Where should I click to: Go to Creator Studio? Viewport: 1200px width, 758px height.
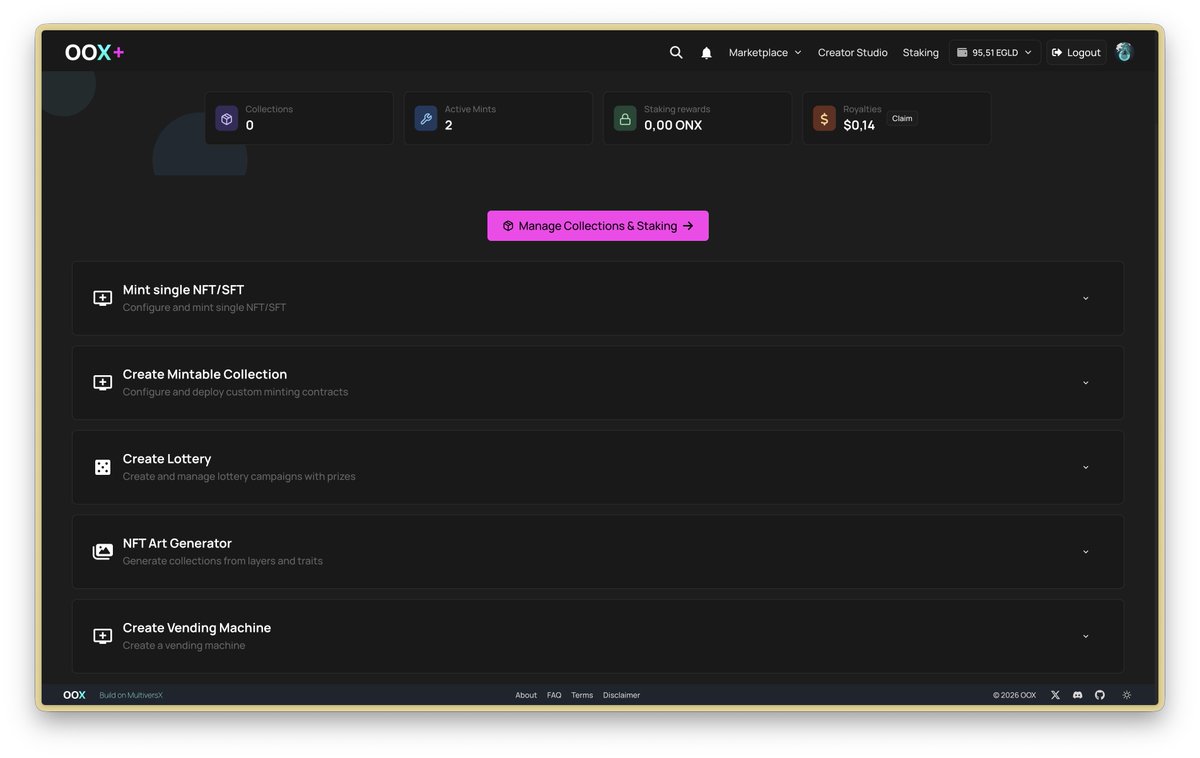pos(852,53)
